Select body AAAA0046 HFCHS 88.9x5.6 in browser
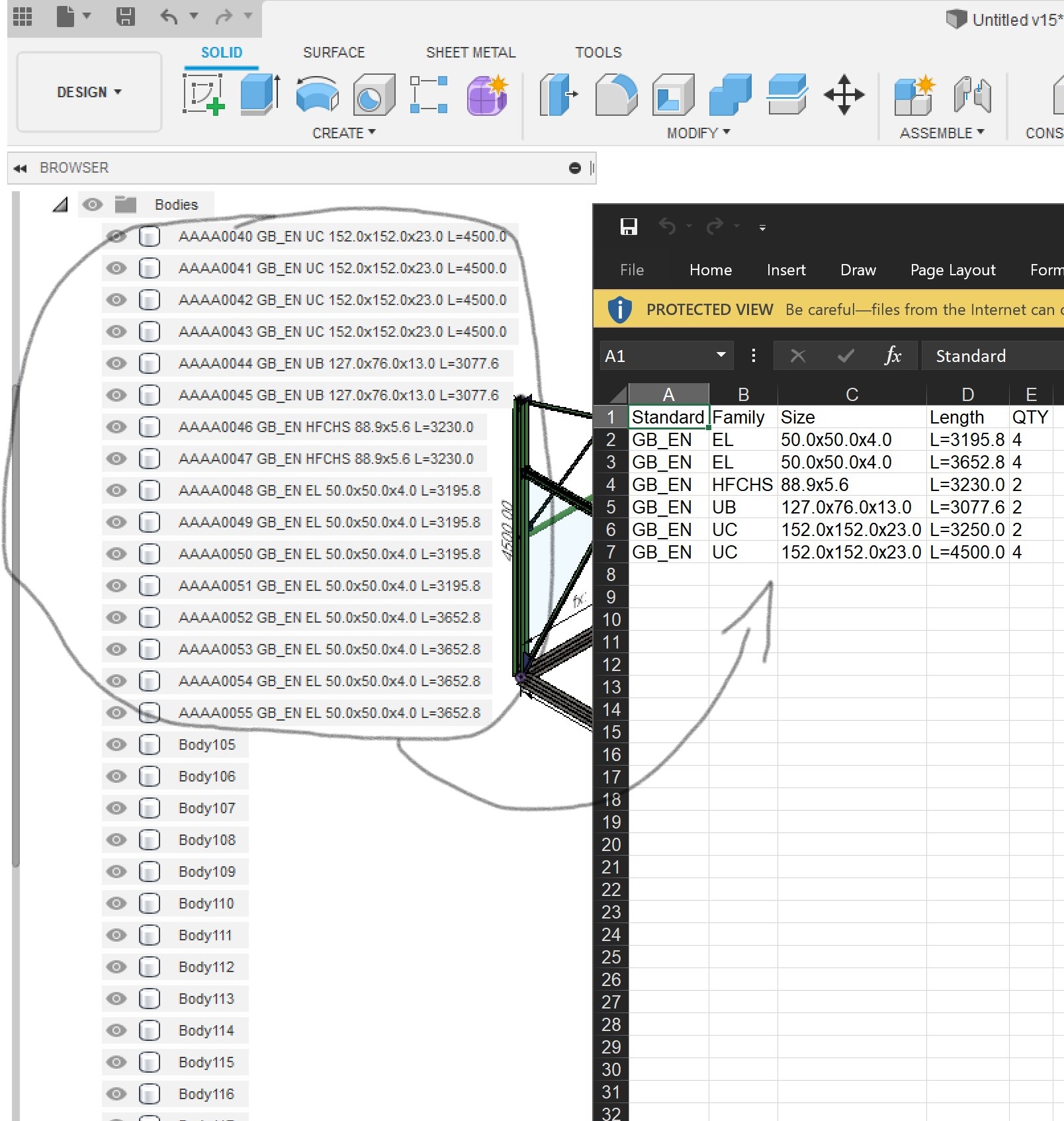The width and height of the screenshot is (1064, 1121). point(326,427)
